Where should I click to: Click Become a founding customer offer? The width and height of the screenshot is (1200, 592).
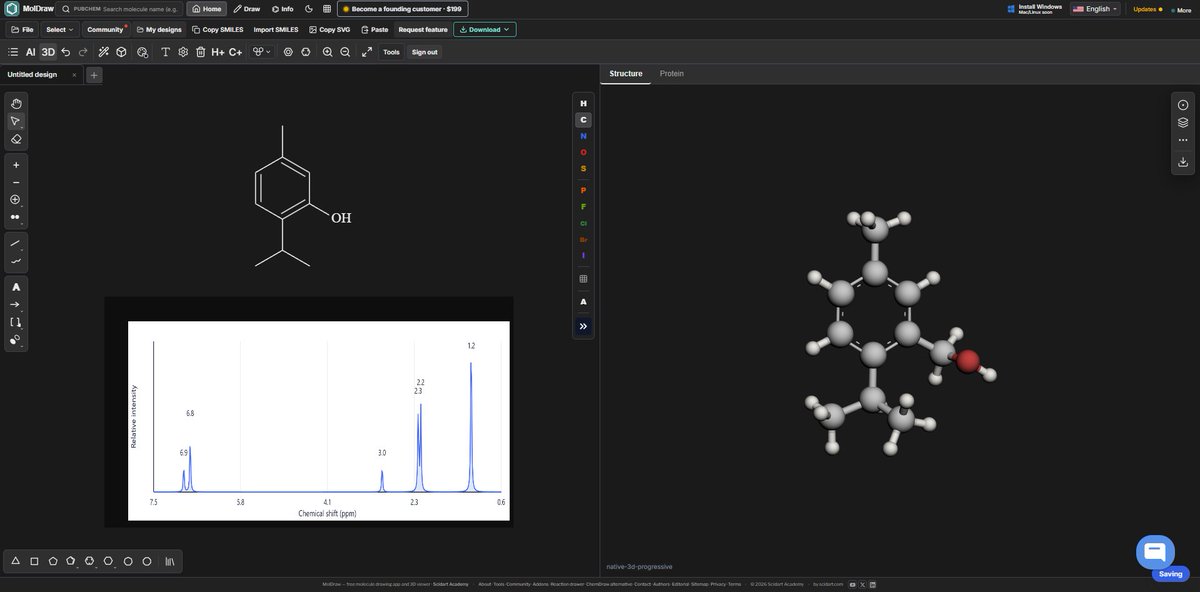point(402,9)
